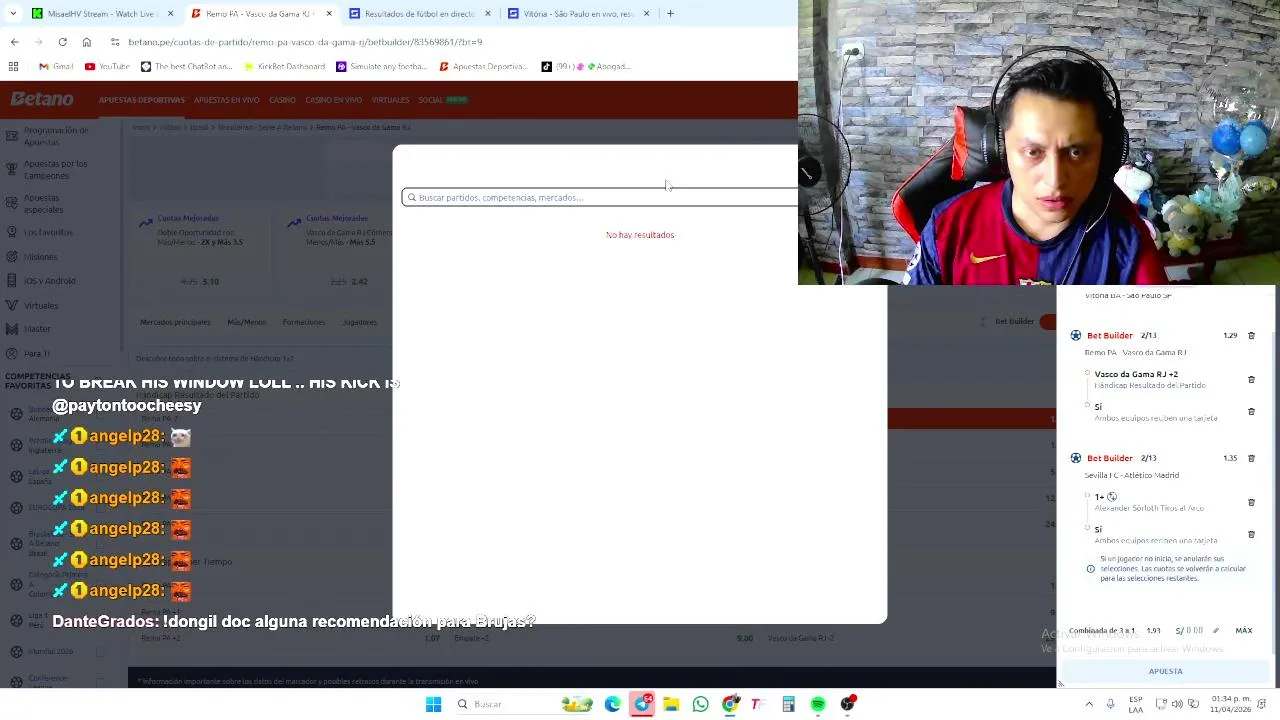
Task: Click the info icon beside player notice
Action: [1091, 569]
